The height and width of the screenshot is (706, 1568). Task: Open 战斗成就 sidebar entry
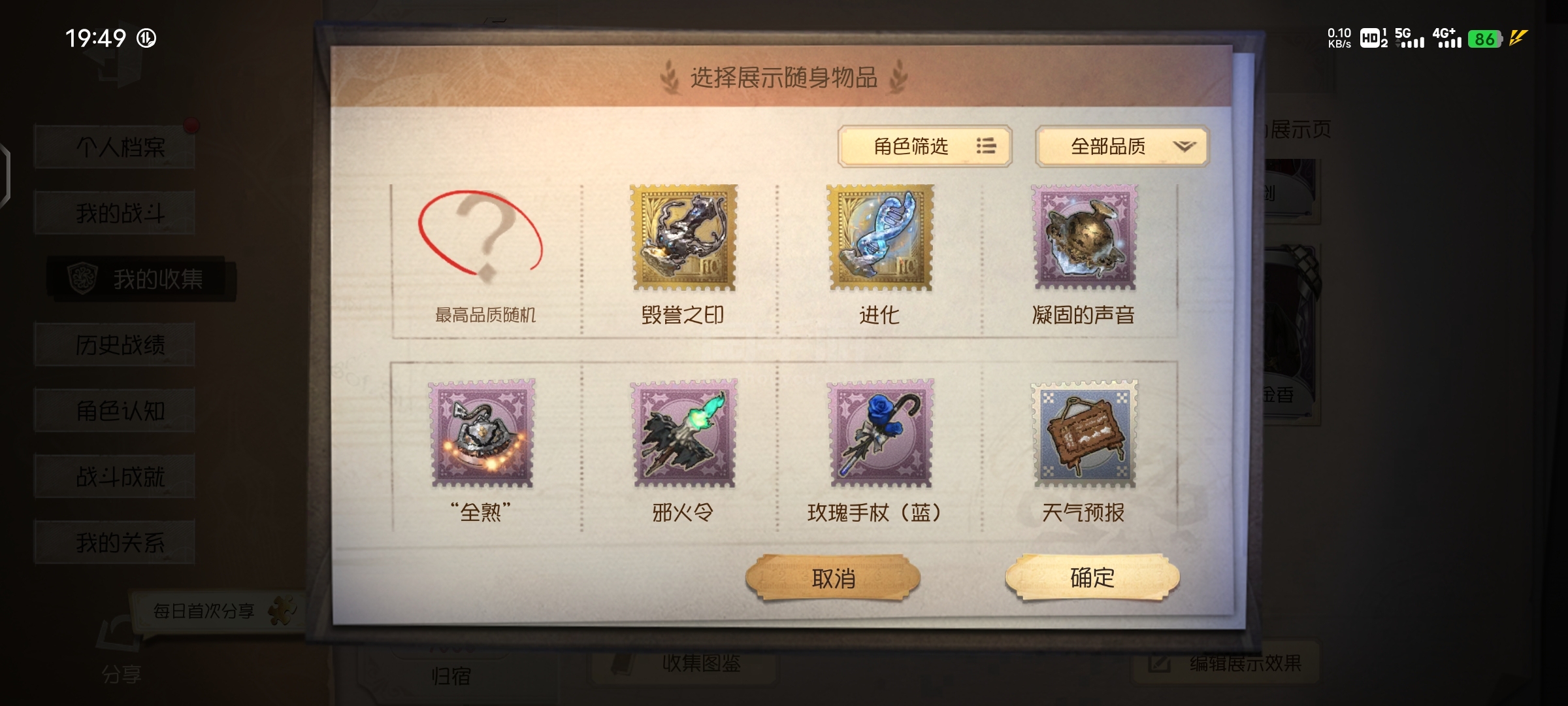pyautogui.click(x=115, y=477)
